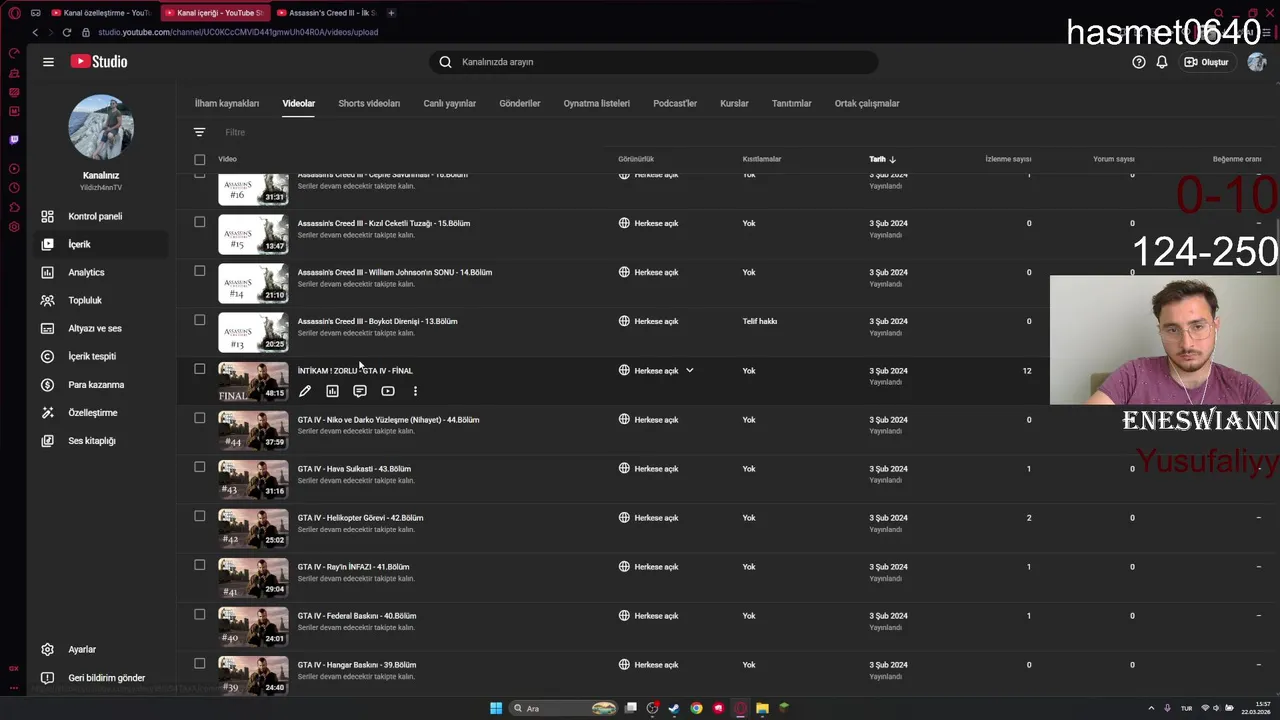Click the Oluştur create button
Image resolution: width=1280 pixels, height=720 pixels.
(x=1207, y=62)
